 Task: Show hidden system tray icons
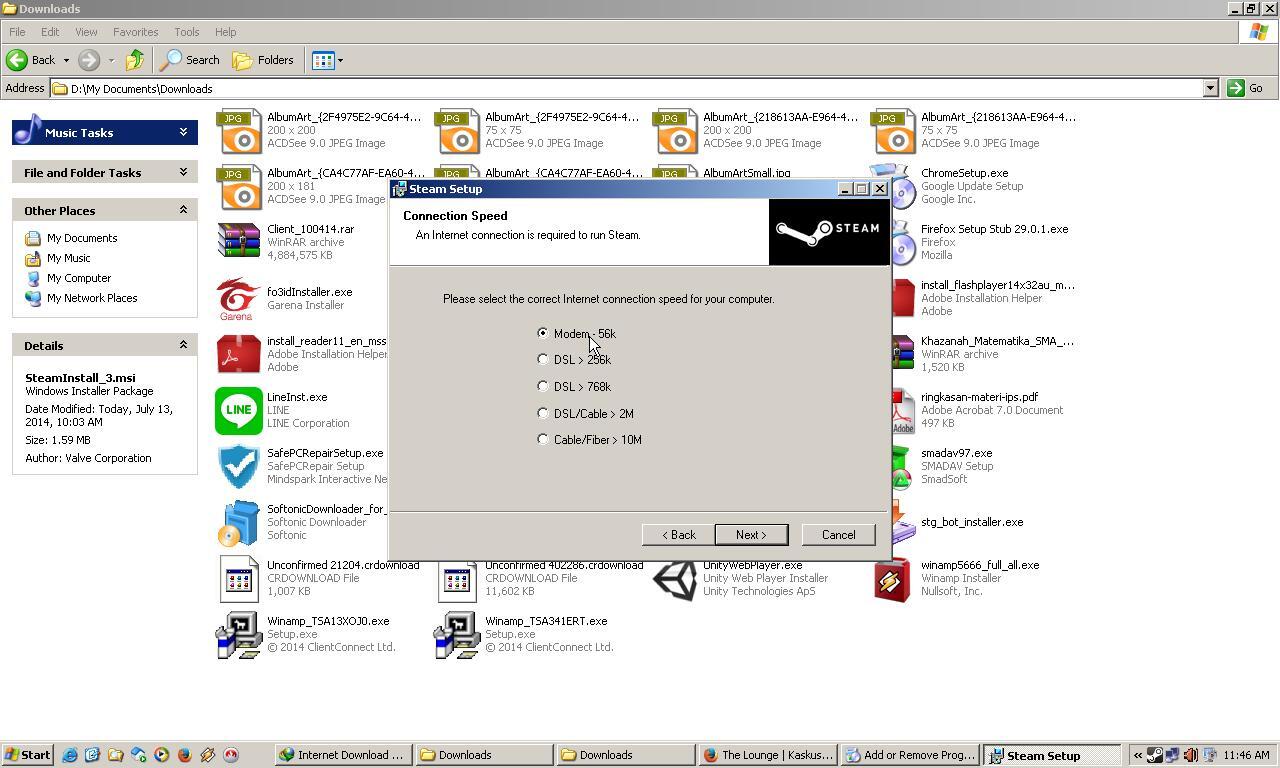pos(1137,755)
